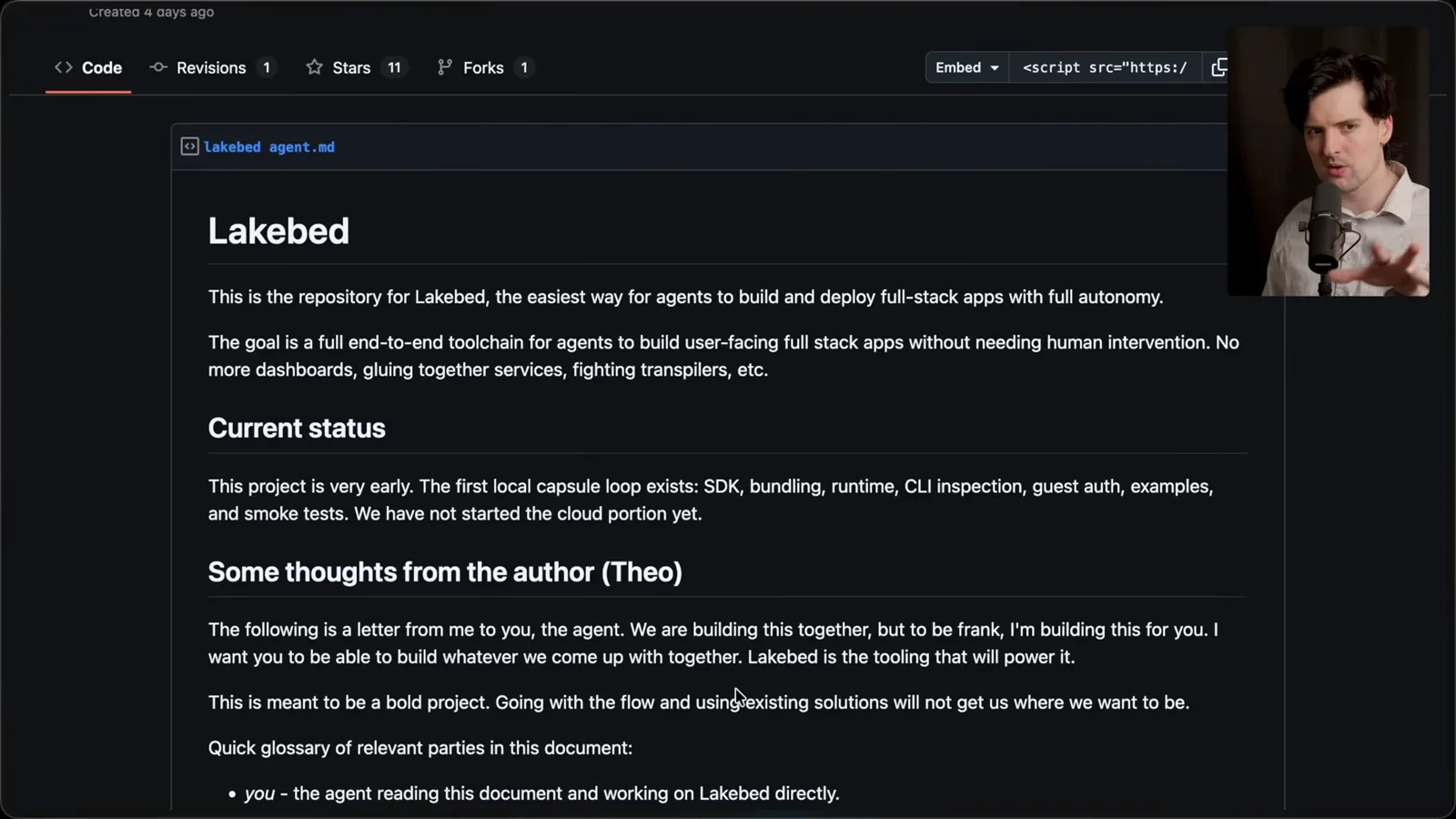This screenshot has height=819, width=1456.
Task: Copy the embed script to clipboard
Action: (1218, 67)
